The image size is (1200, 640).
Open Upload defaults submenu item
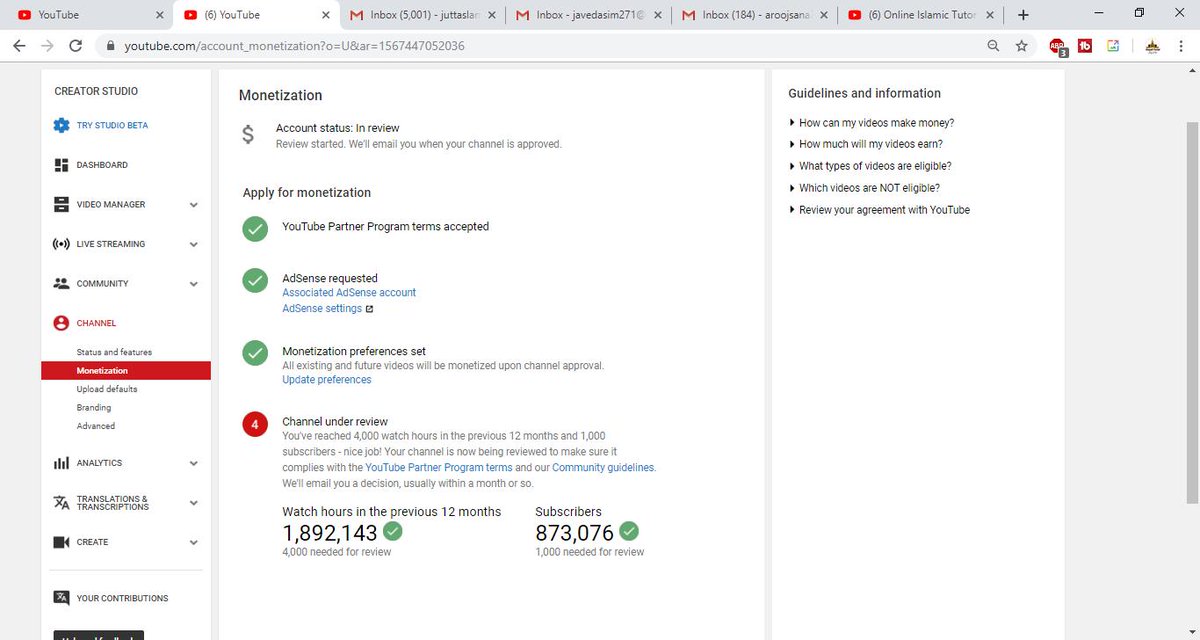(x=107, y=389)
